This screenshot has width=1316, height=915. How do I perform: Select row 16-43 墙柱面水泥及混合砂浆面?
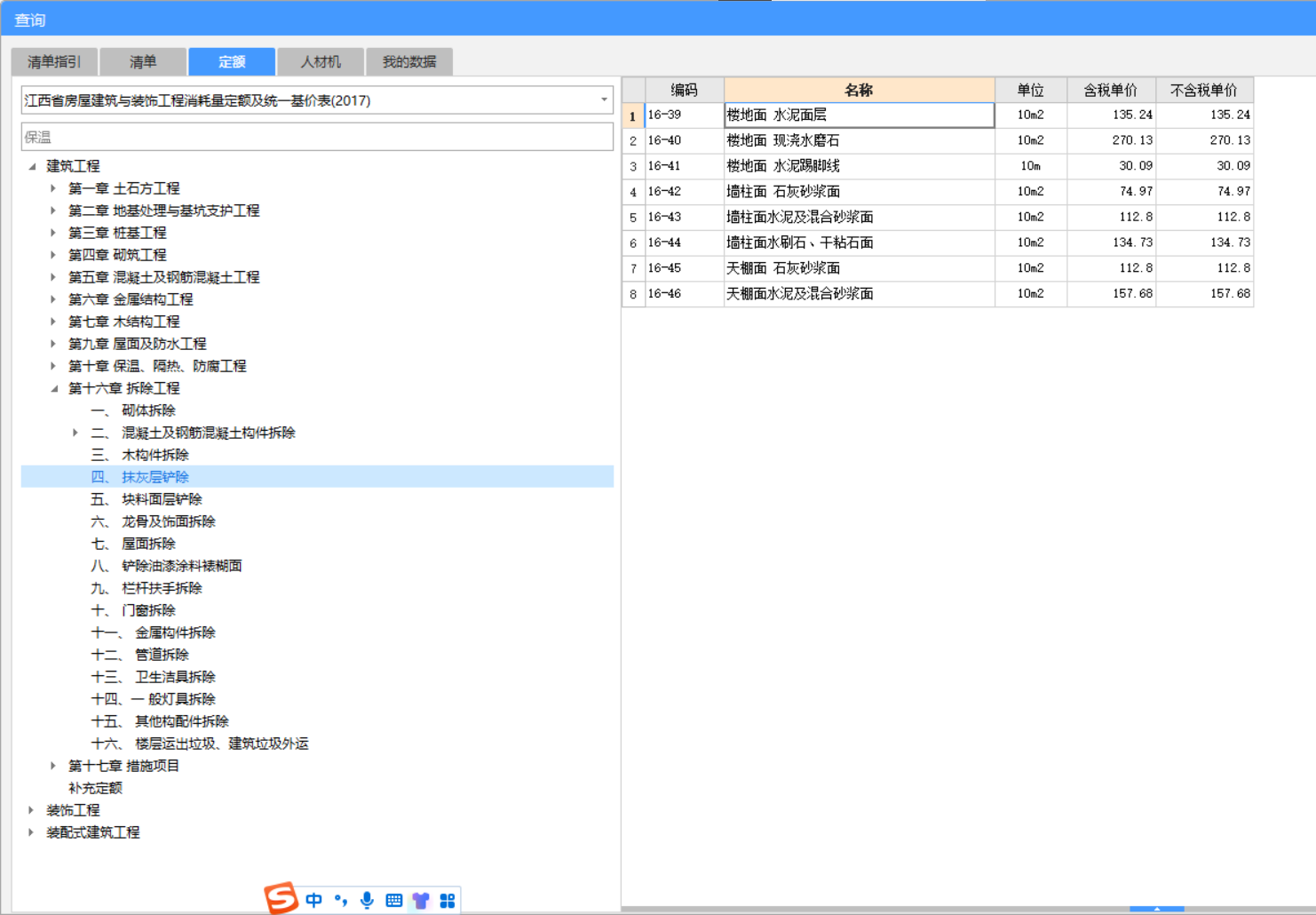click(x=938, y=218)
